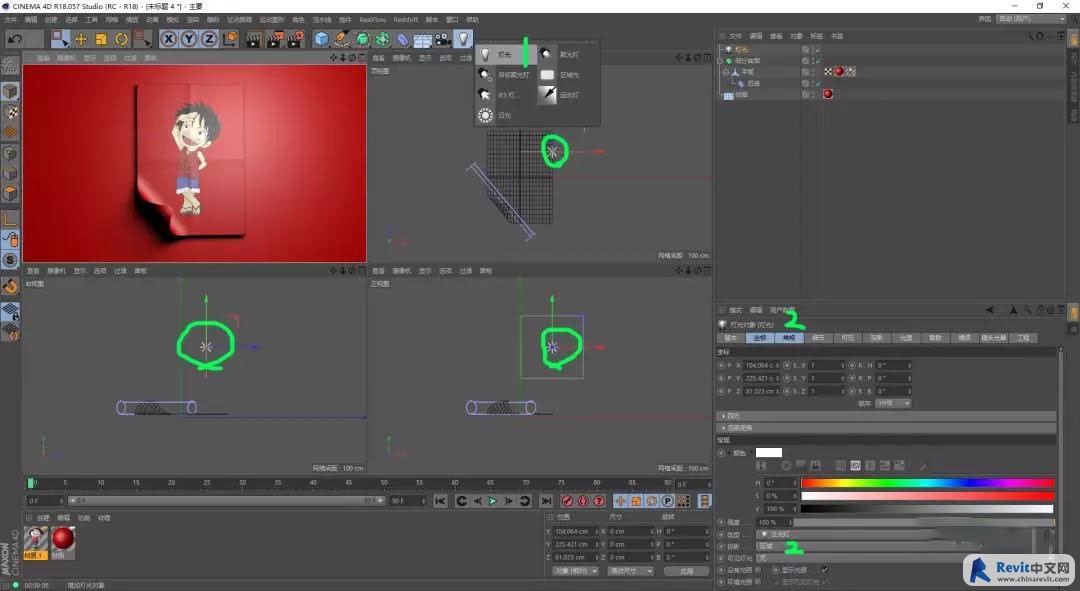Click the Apply button in the coordinates manager
1080x591 pixels.
coord(686,571)
